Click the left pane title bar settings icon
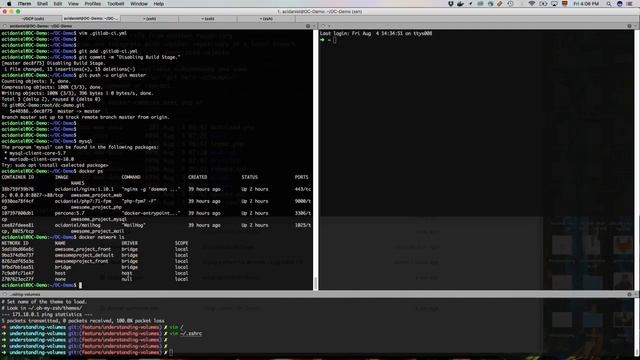This screenshot has width=640, height=360. [308, 26]
